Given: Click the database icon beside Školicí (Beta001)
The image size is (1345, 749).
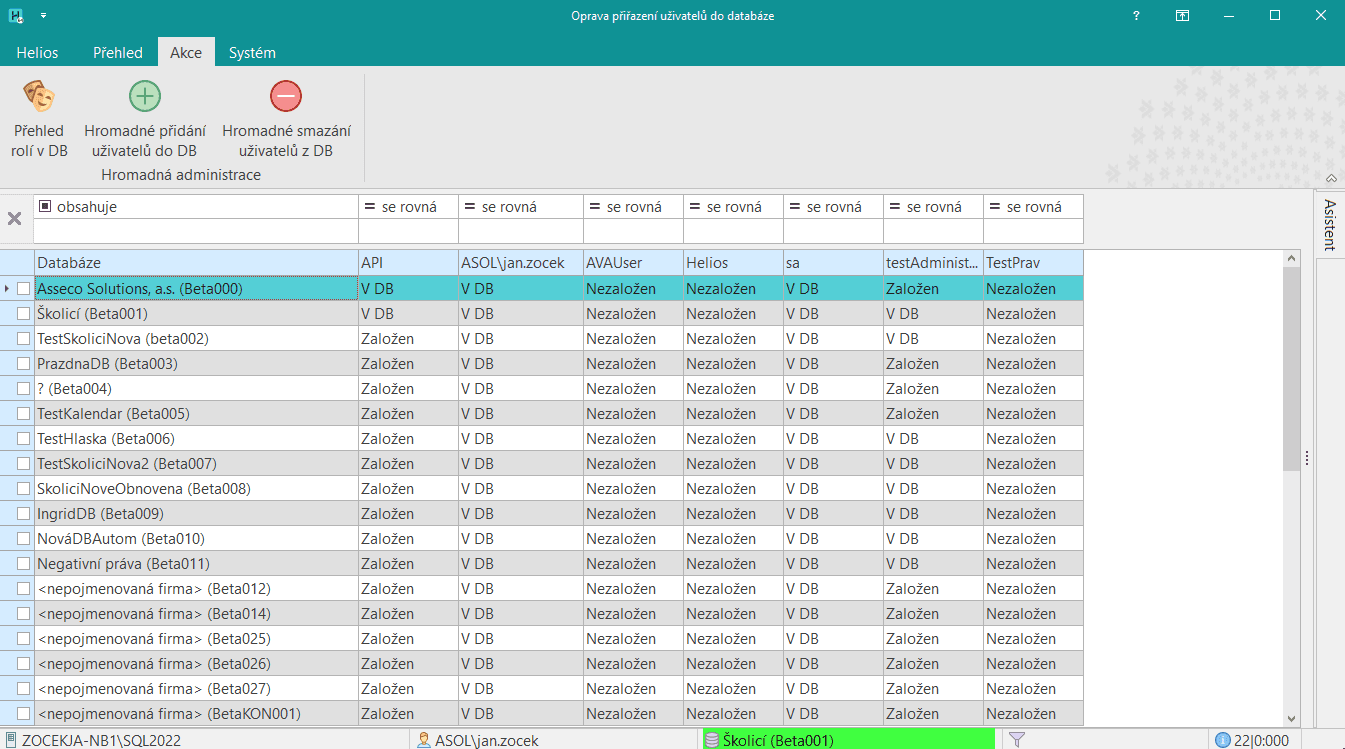Looking at the screenshot, I should pyautogui.click(x=711, y=740).
